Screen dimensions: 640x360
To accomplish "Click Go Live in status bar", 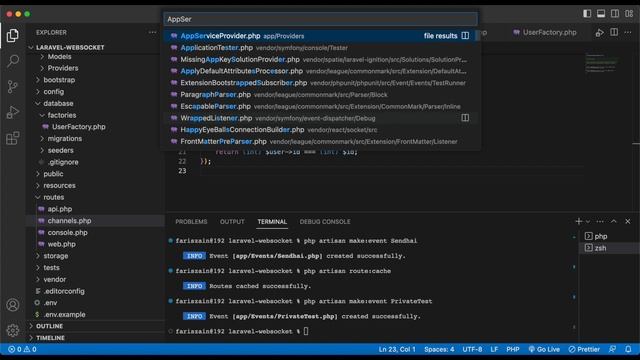I will click(x=544, y=349).
